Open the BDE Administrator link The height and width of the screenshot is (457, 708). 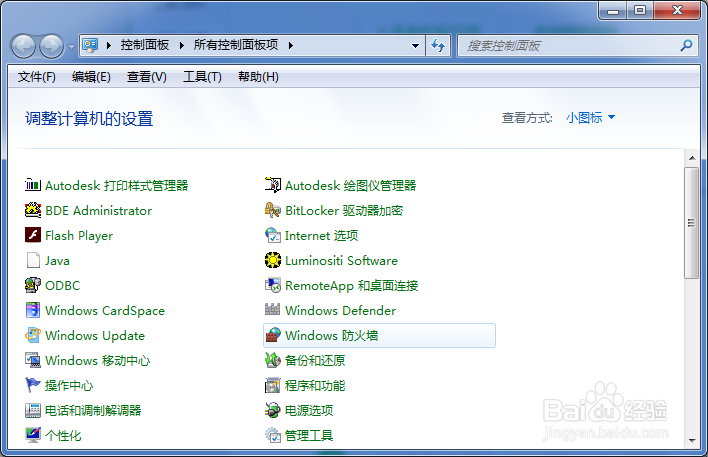[x=98, y=210]
